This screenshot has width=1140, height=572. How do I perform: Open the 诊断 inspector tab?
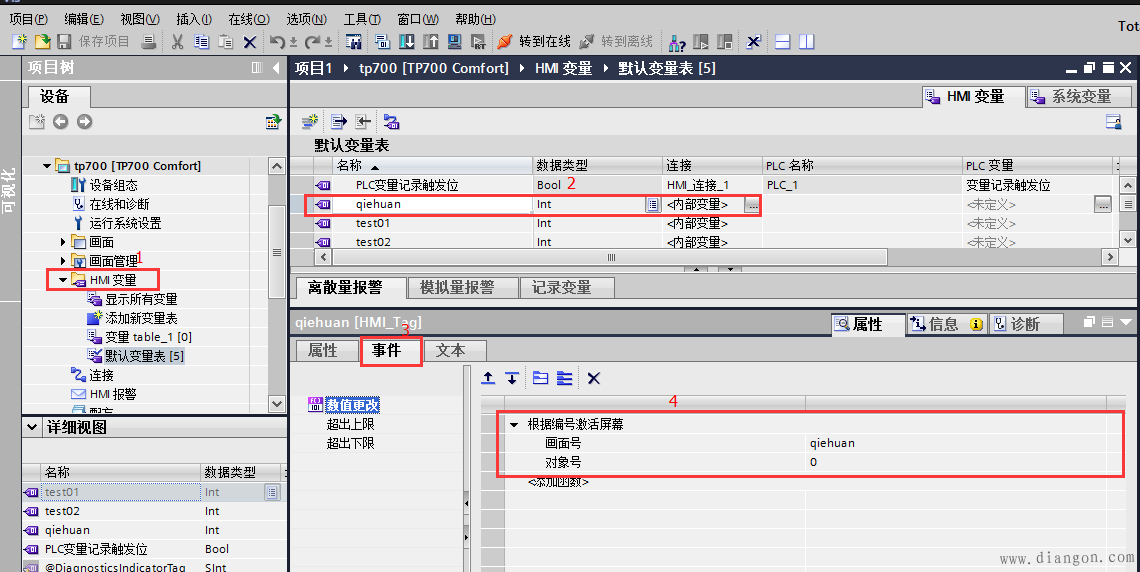[1025, 324]
